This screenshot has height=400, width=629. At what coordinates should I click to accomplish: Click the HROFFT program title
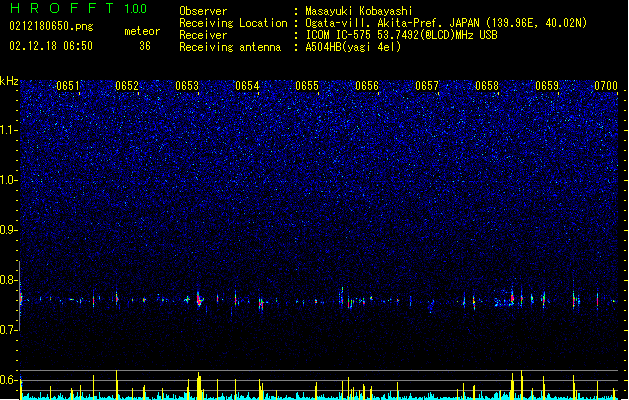pyautogui.click(x=62, y=8)
